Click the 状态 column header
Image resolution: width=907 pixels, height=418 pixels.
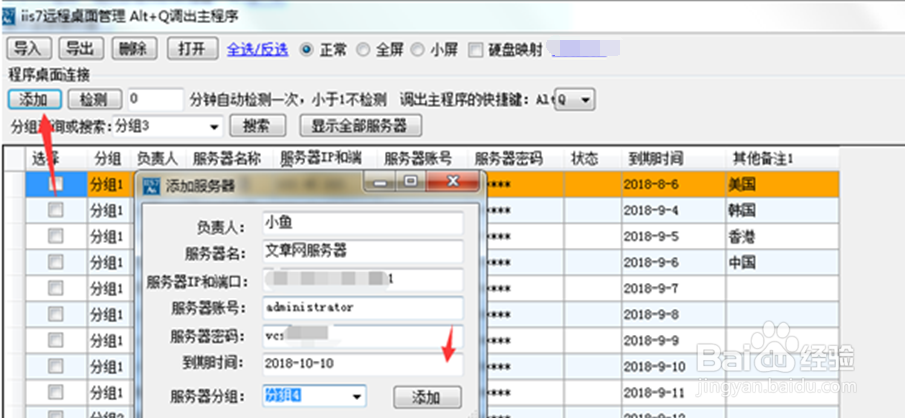(x=592, y=158)
